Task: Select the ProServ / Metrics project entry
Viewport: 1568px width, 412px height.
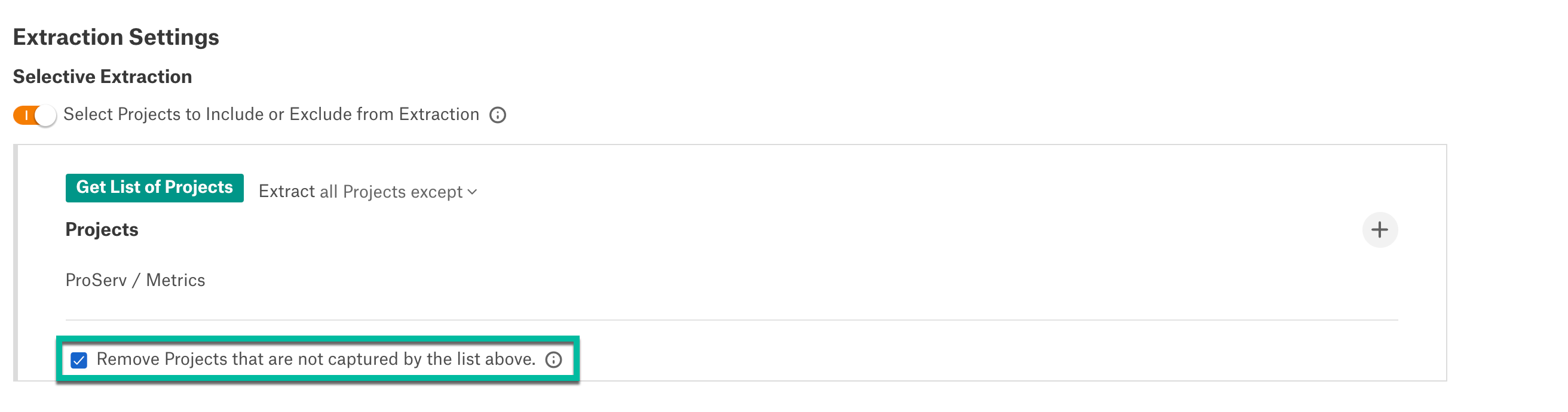Action: (x=135, y=280)
